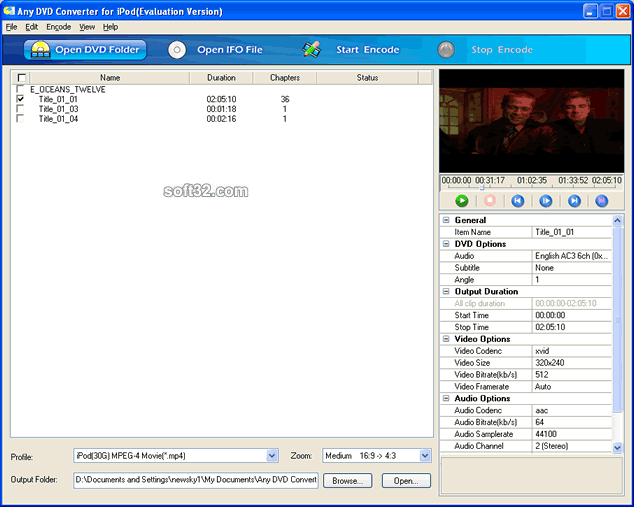Viewport: 634px width, 507px height.
Task: Click the Audio value English AC3 6ch
Action: 572,256
